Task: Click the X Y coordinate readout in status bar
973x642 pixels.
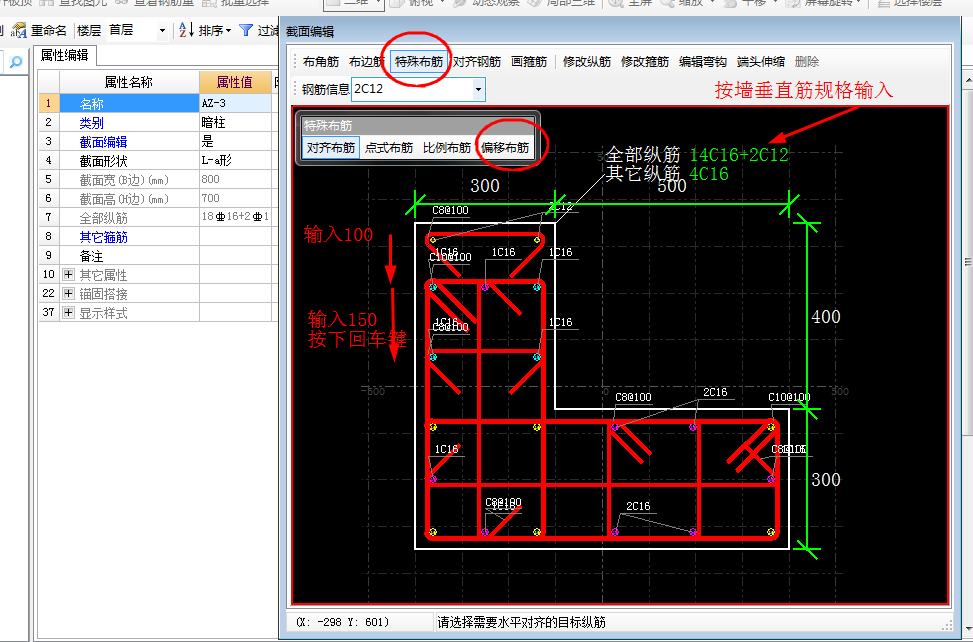Action: (342, 622)
